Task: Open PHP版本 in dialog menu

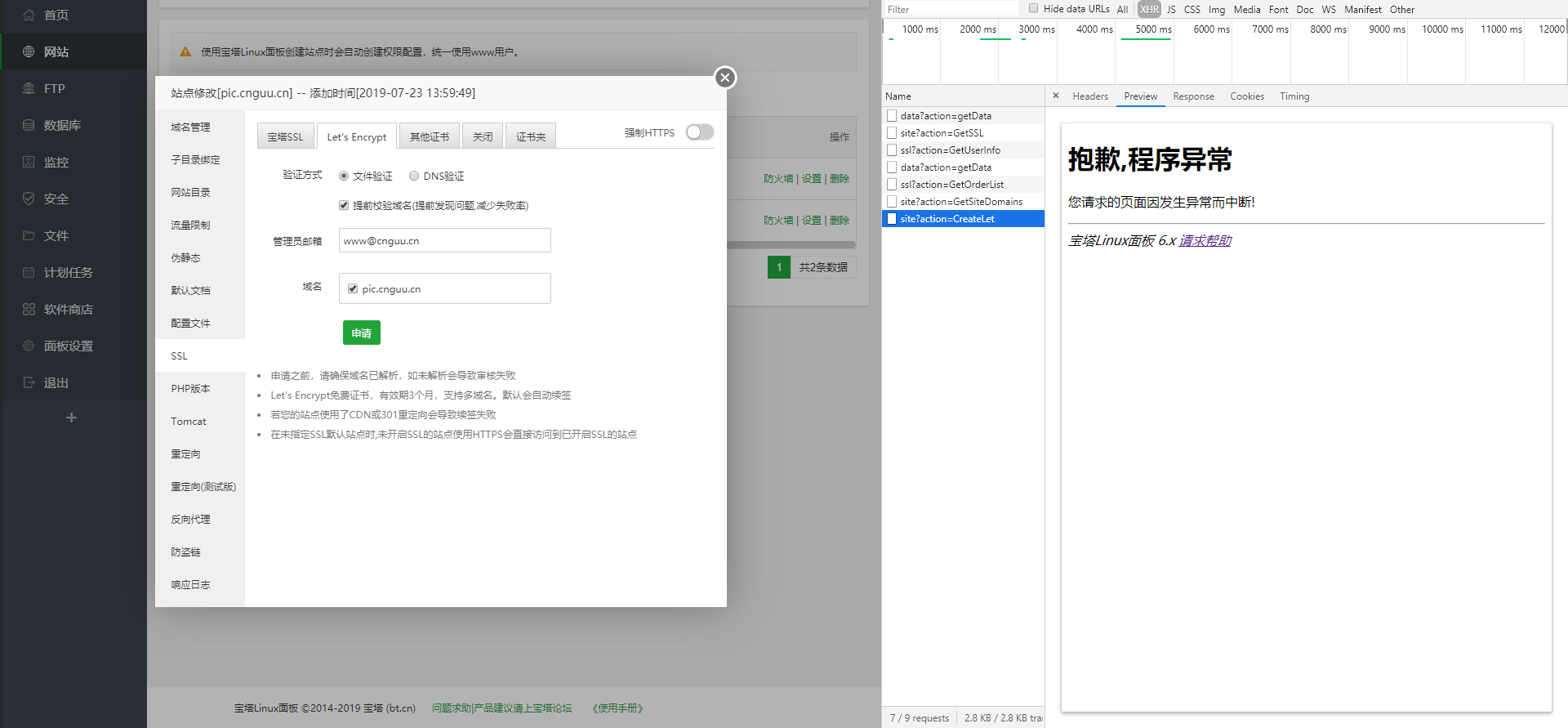Action: [x=200, y=388]
